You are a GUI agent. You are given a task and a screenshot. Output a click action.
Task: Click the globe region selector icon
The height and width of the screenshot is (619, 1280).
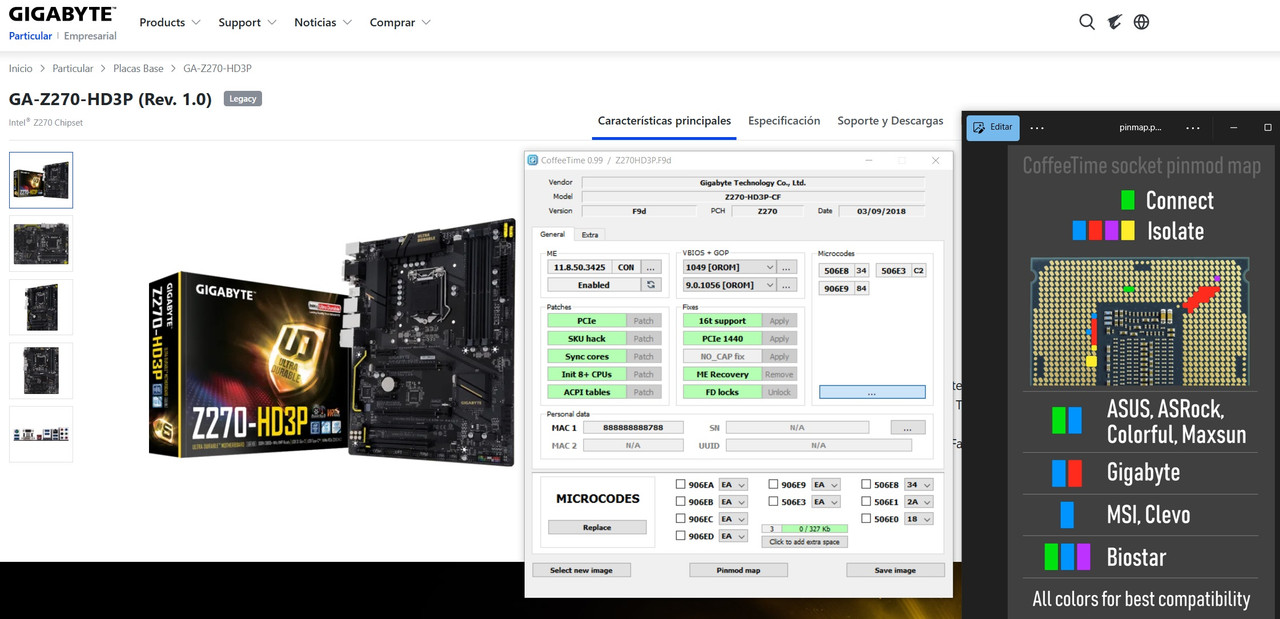coord(1141,22)
